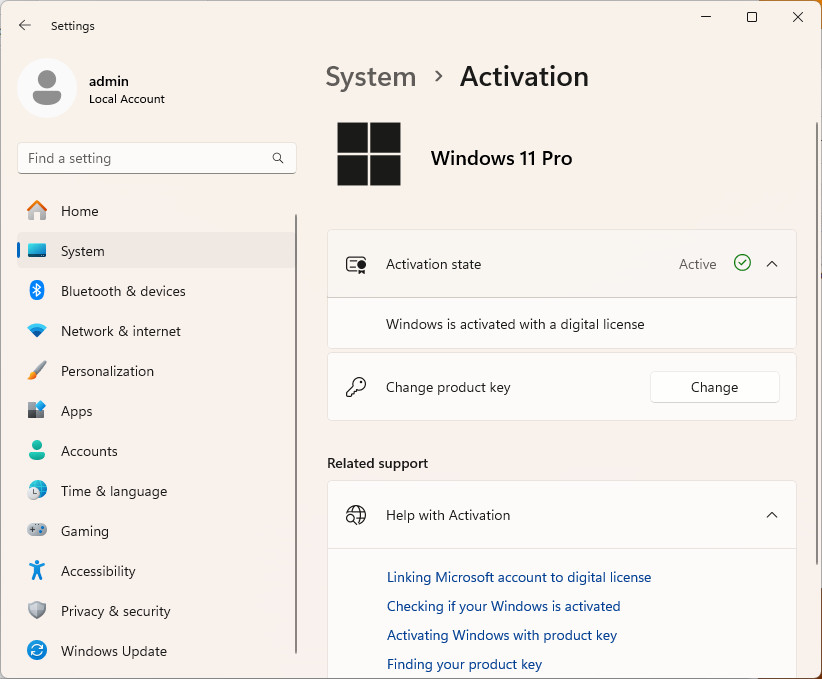822x679 pixels.
Task: Click the Activation state certificate icon
Action: click(356, 264)
